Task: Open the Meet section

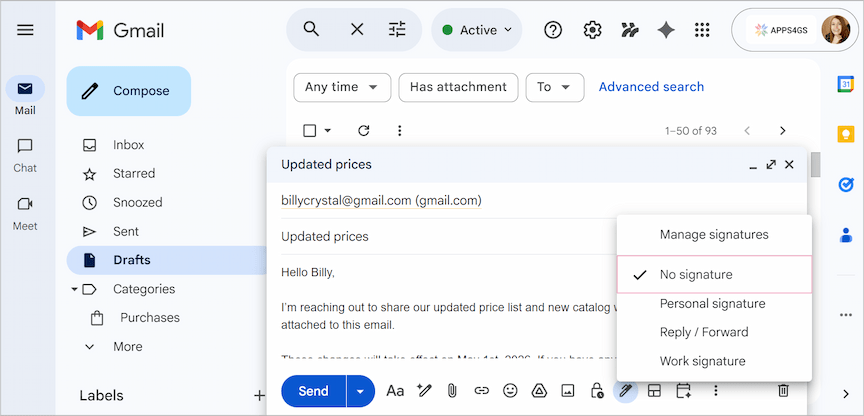Action: point(25,213)
